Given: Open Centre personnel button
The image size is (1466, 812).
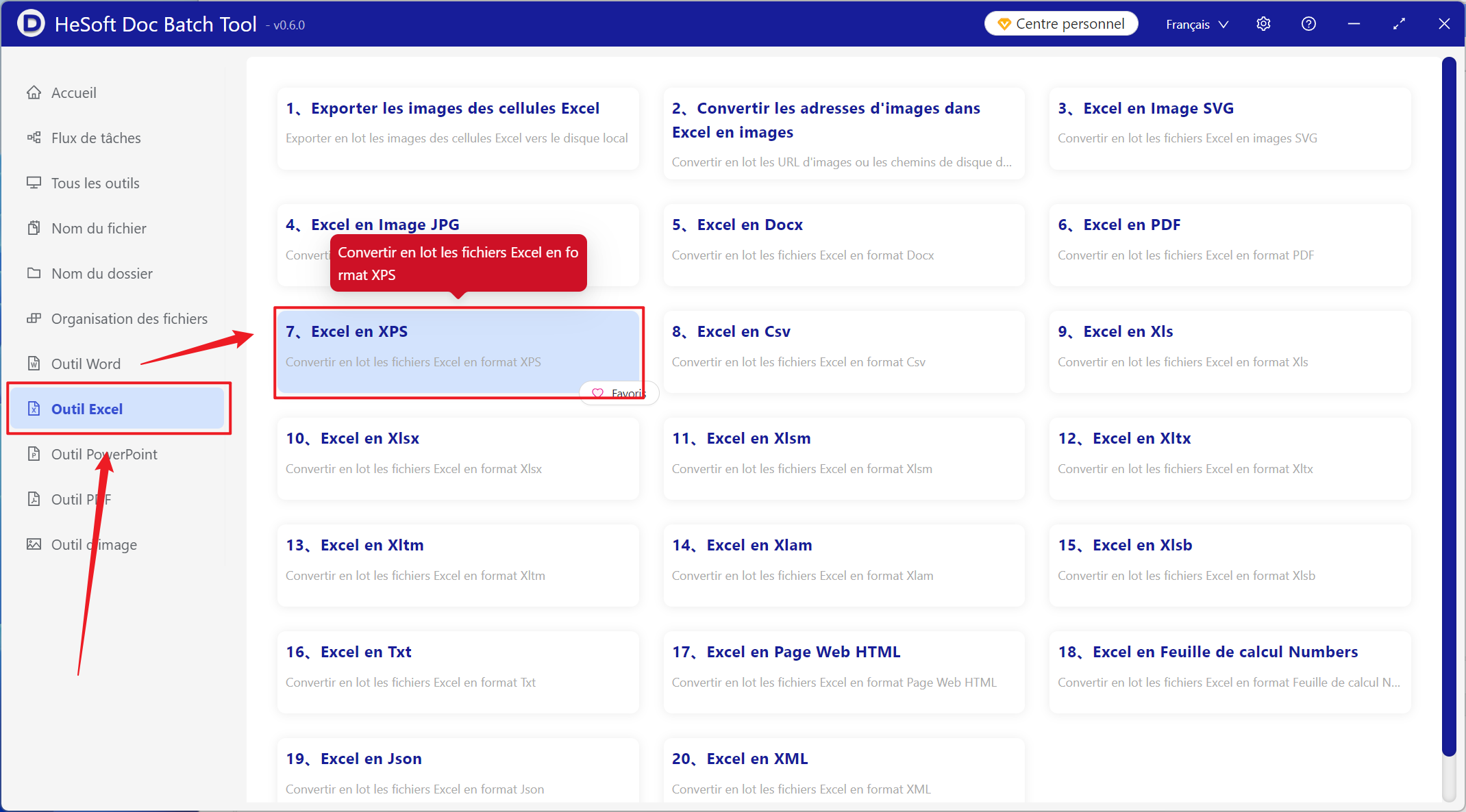Looking at the screenshot, I should pyautogui.click(x=1061, y=24).
